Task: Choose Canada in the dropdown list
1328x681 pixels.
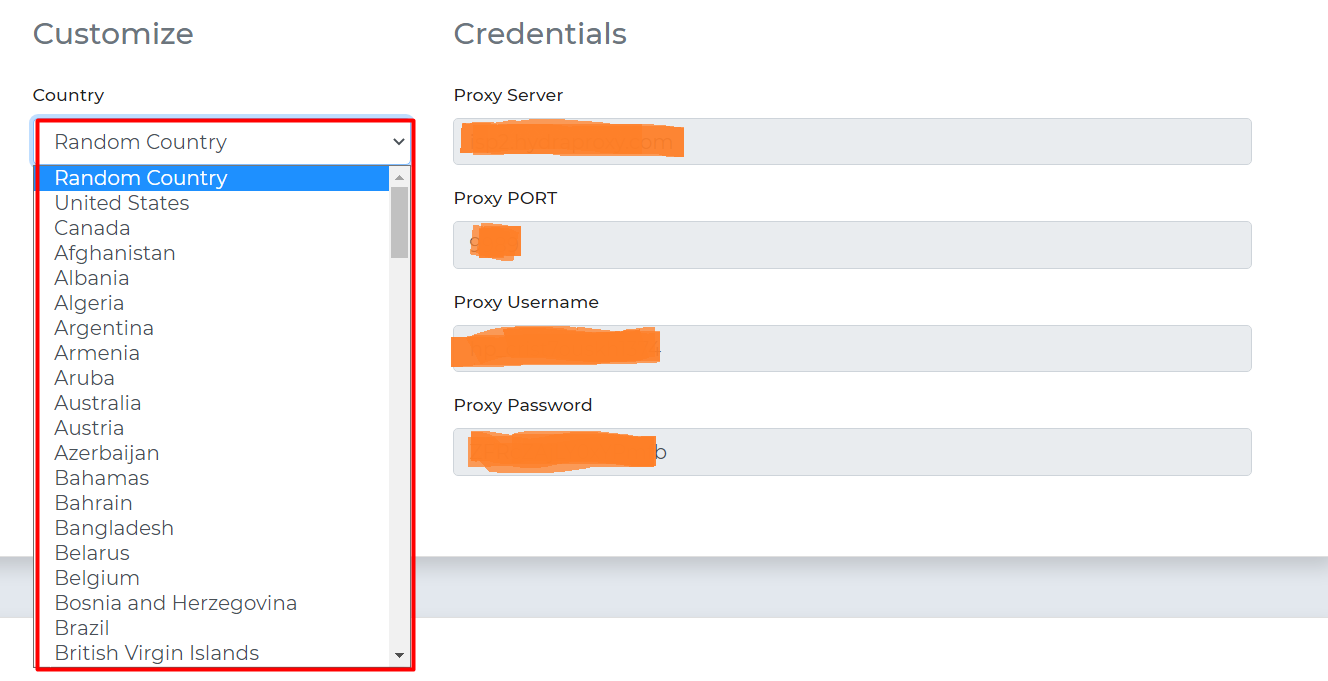Action: tap(92, 228)
